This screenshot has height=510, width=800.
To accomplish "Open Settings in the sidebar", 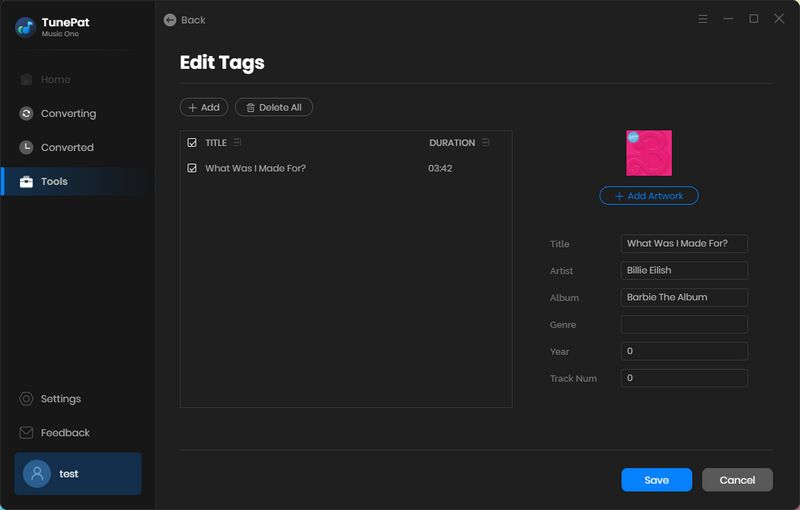I will [x=50, y=399].
